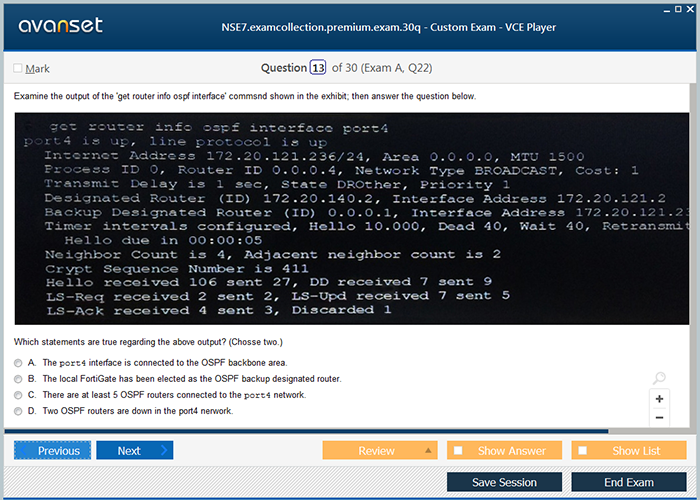Expand the Review dropdown arrow
The image size is (700, 500).
428,451
